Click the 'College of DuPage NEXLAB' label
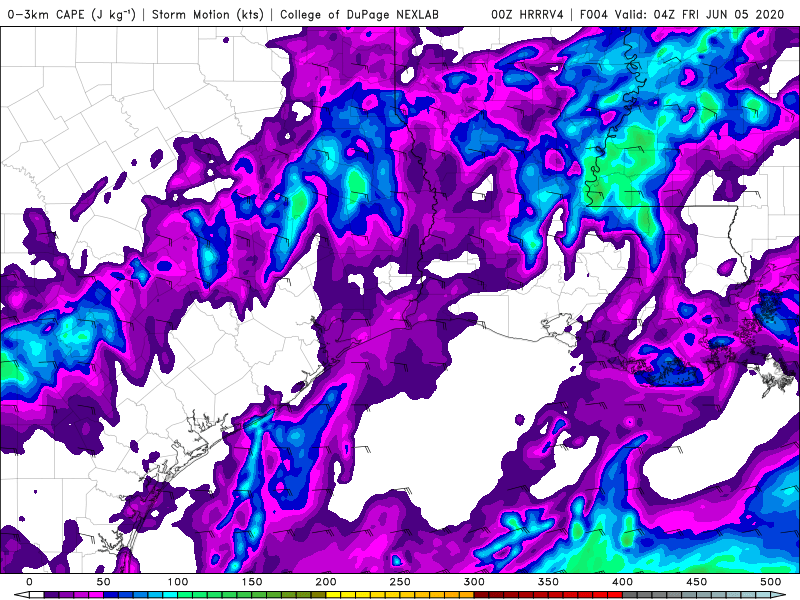 pyautogui.click(x=359, y=14)
